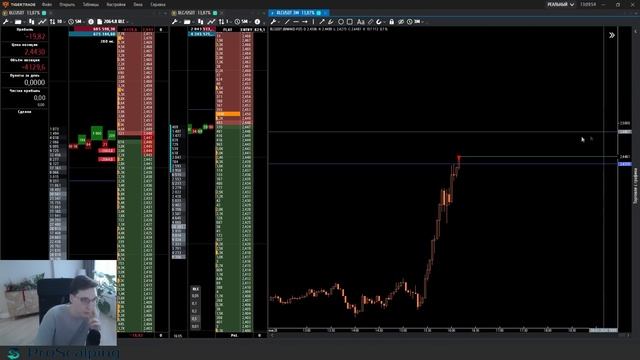Open РЕАЛЬНЫЙ account mode dropdown
Image resolution: width=640 pixels, height=360 pixels.
tap(560, 4)
